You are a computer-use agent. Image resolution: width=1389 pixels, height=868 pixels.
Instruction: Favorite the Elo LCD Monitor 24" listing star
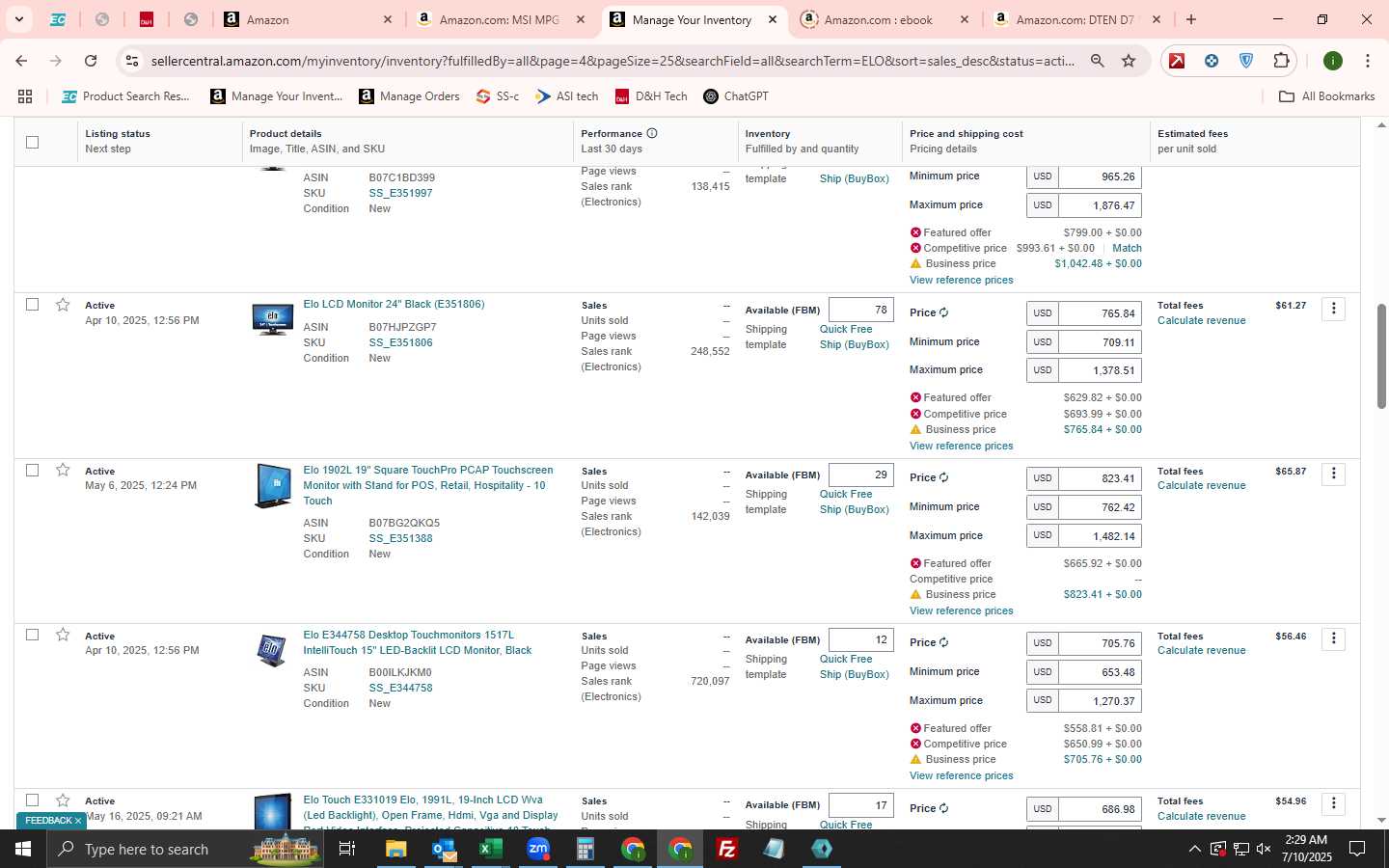click(x=63, y=305)
